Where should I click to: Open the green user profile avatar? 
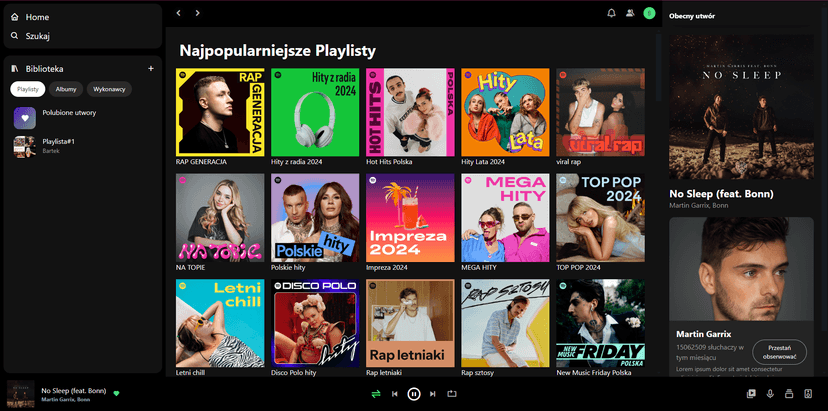point(649,13)
